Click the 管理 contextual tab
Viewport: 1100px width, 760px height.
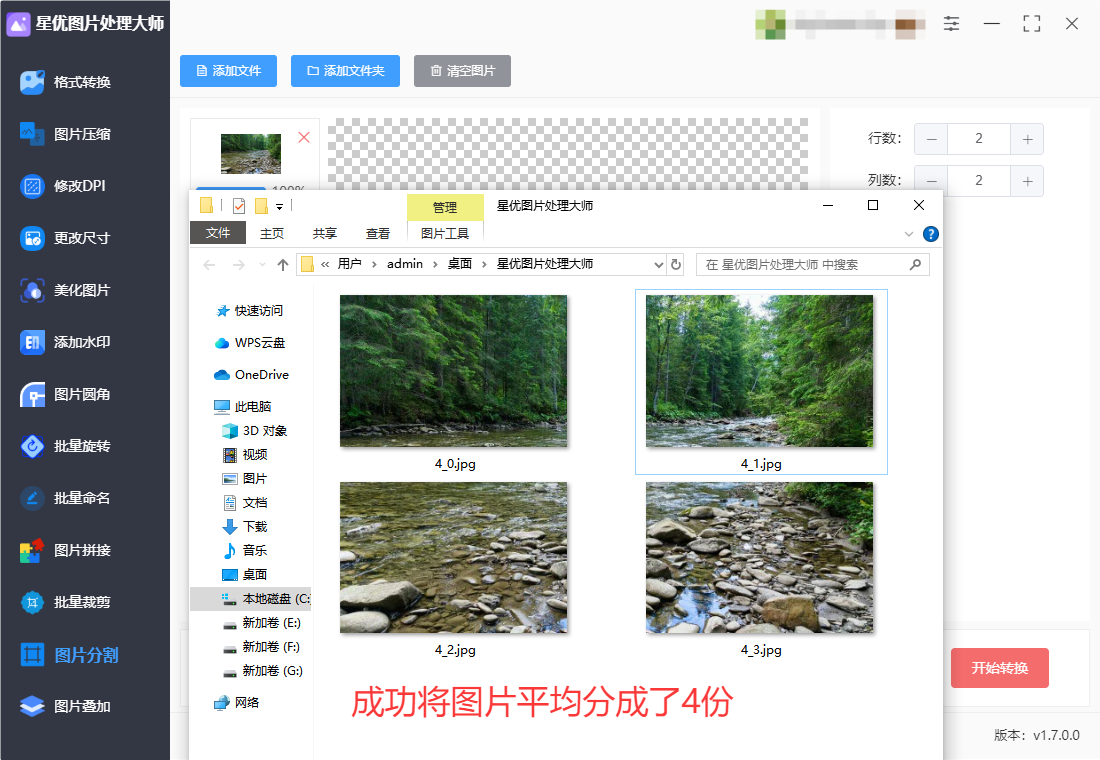coord(445,208)
